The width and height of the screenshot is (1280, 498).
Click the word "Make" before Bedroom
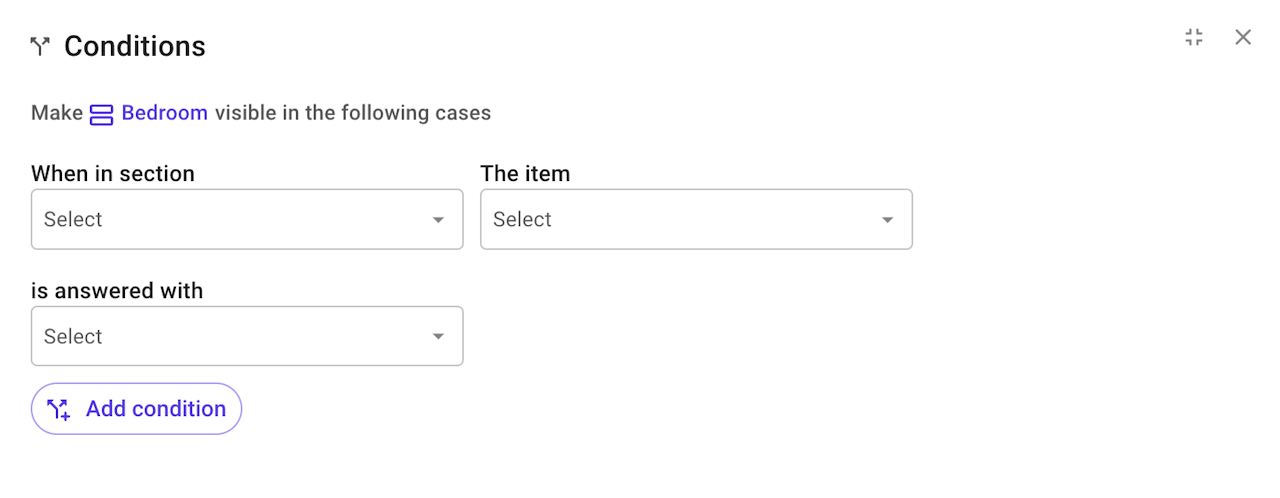[56, 113]
